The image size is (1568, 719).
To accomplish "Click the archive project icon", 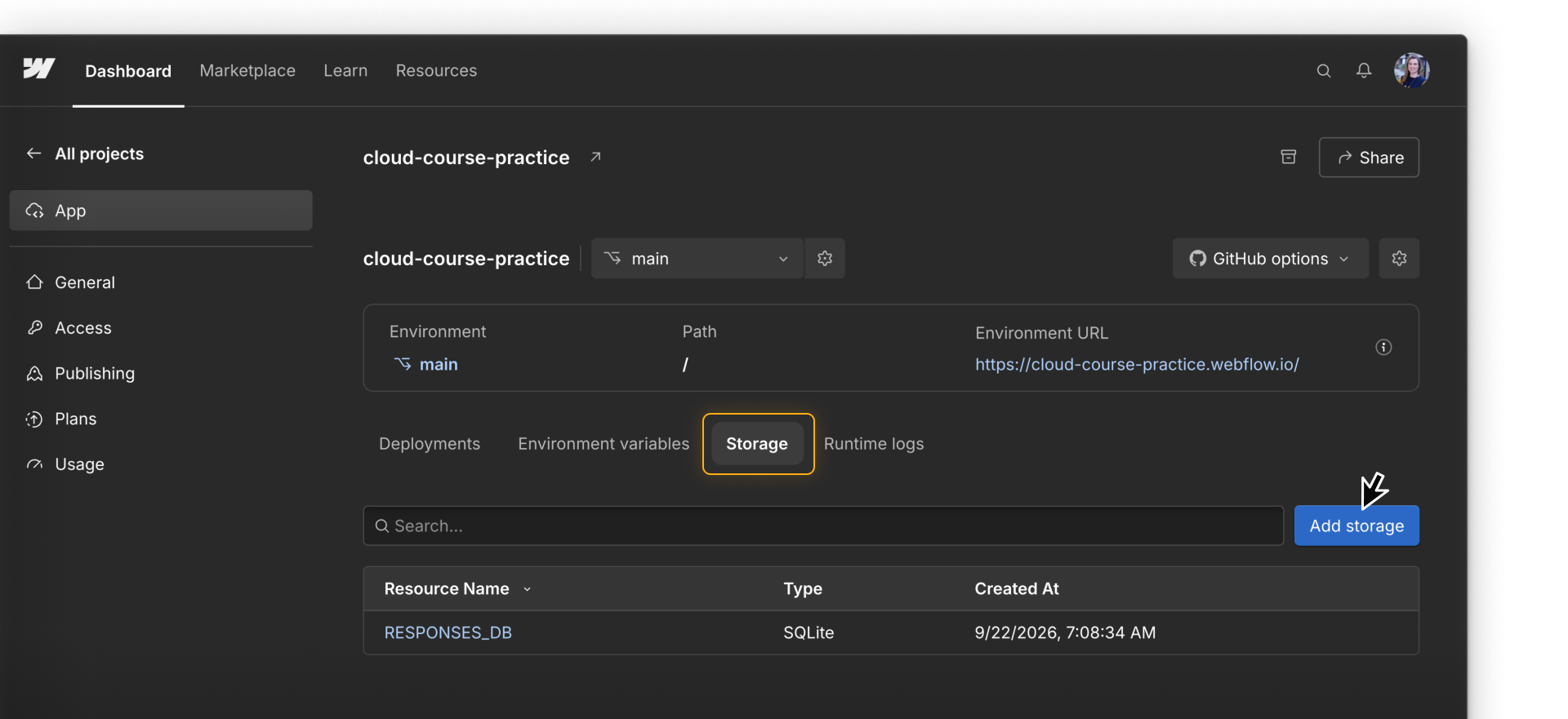I will click(x=1289, y=157).
